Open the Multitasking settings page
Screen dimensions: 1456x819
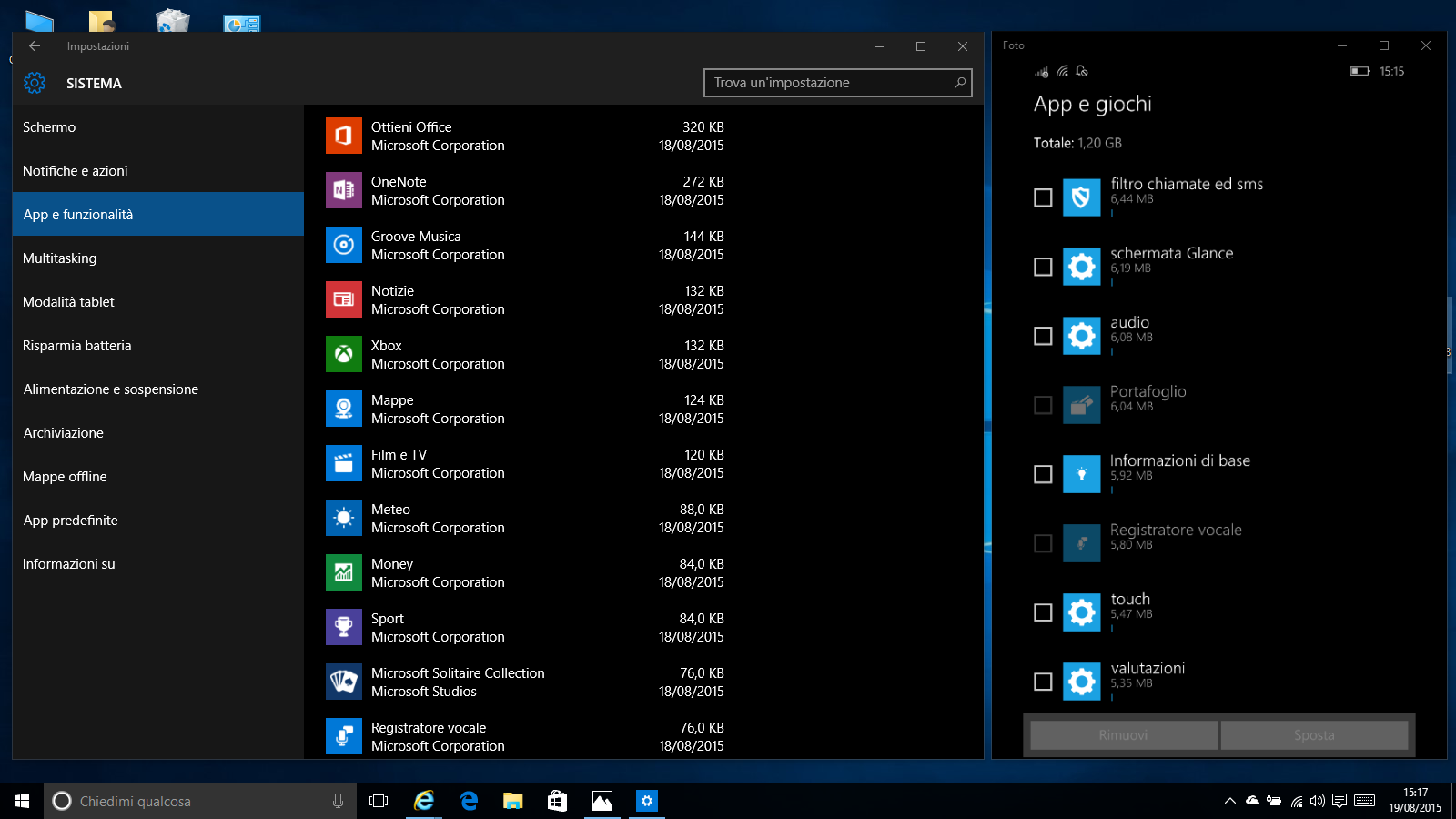(x=158, y=258)
